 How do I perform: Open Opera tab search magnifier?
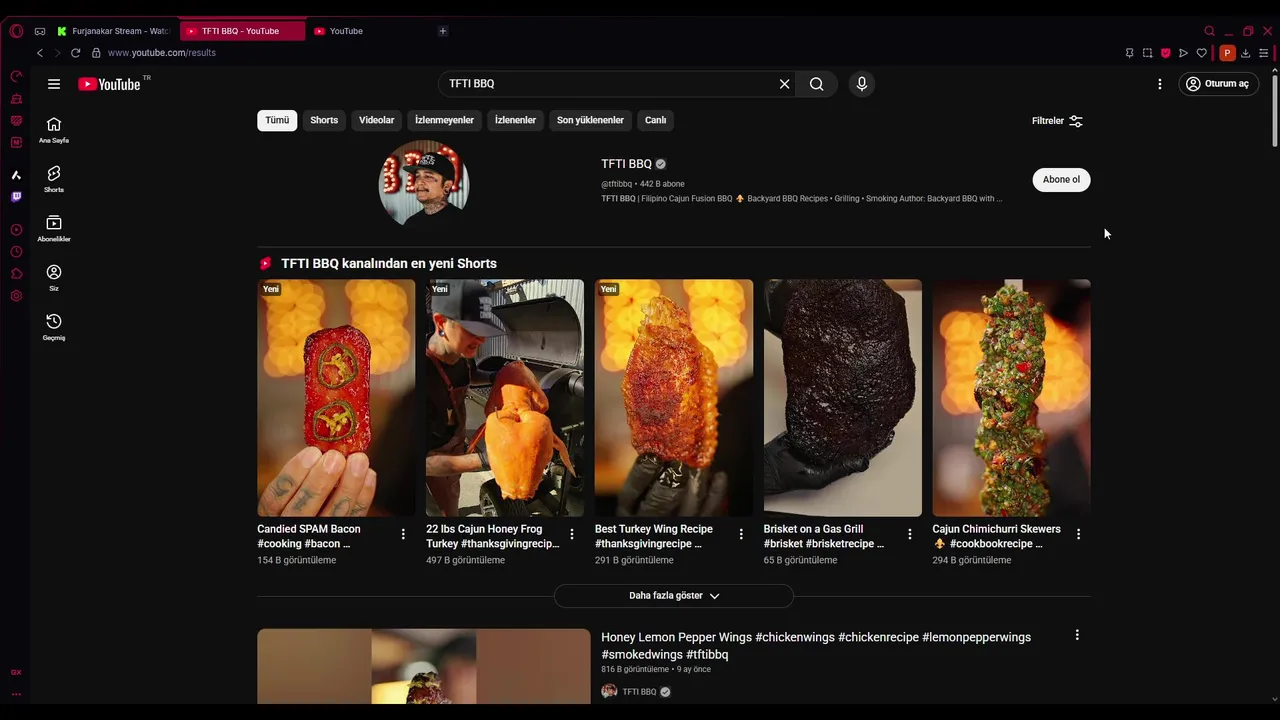click(x=1209, y=31)
